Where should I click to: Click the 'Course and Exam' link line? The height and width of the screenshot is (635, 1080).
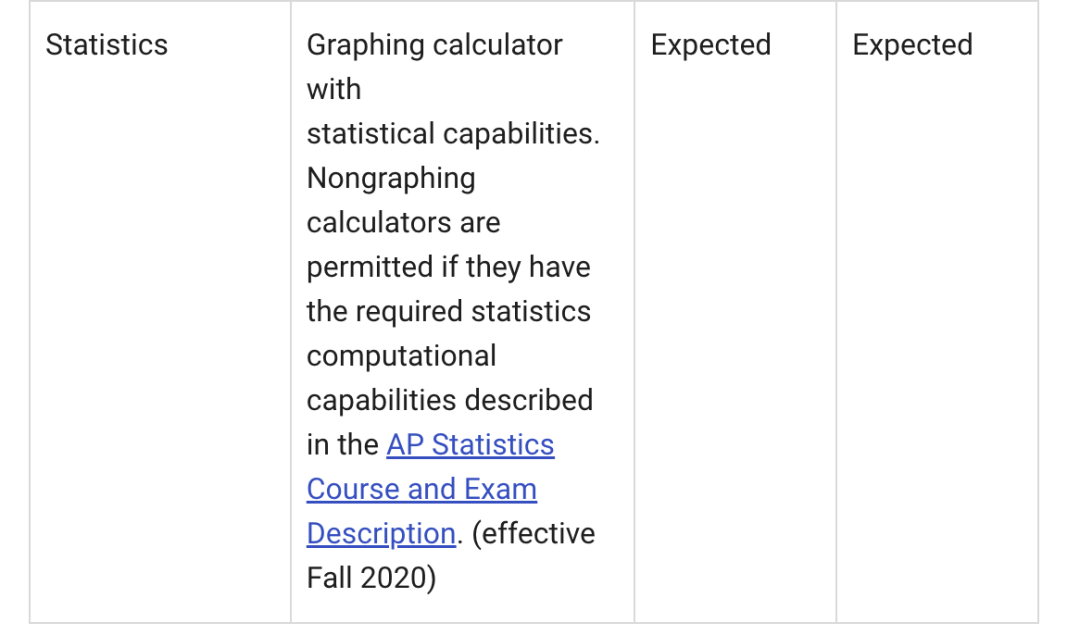point(422,489)
